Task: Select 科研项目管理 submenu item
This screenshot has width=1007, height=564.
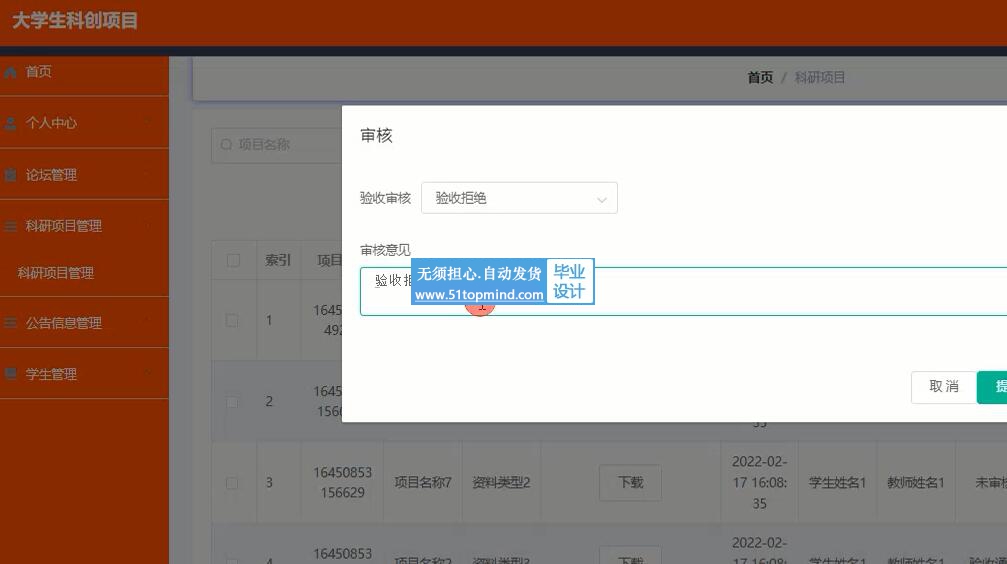Action: (x=84, y=273)
